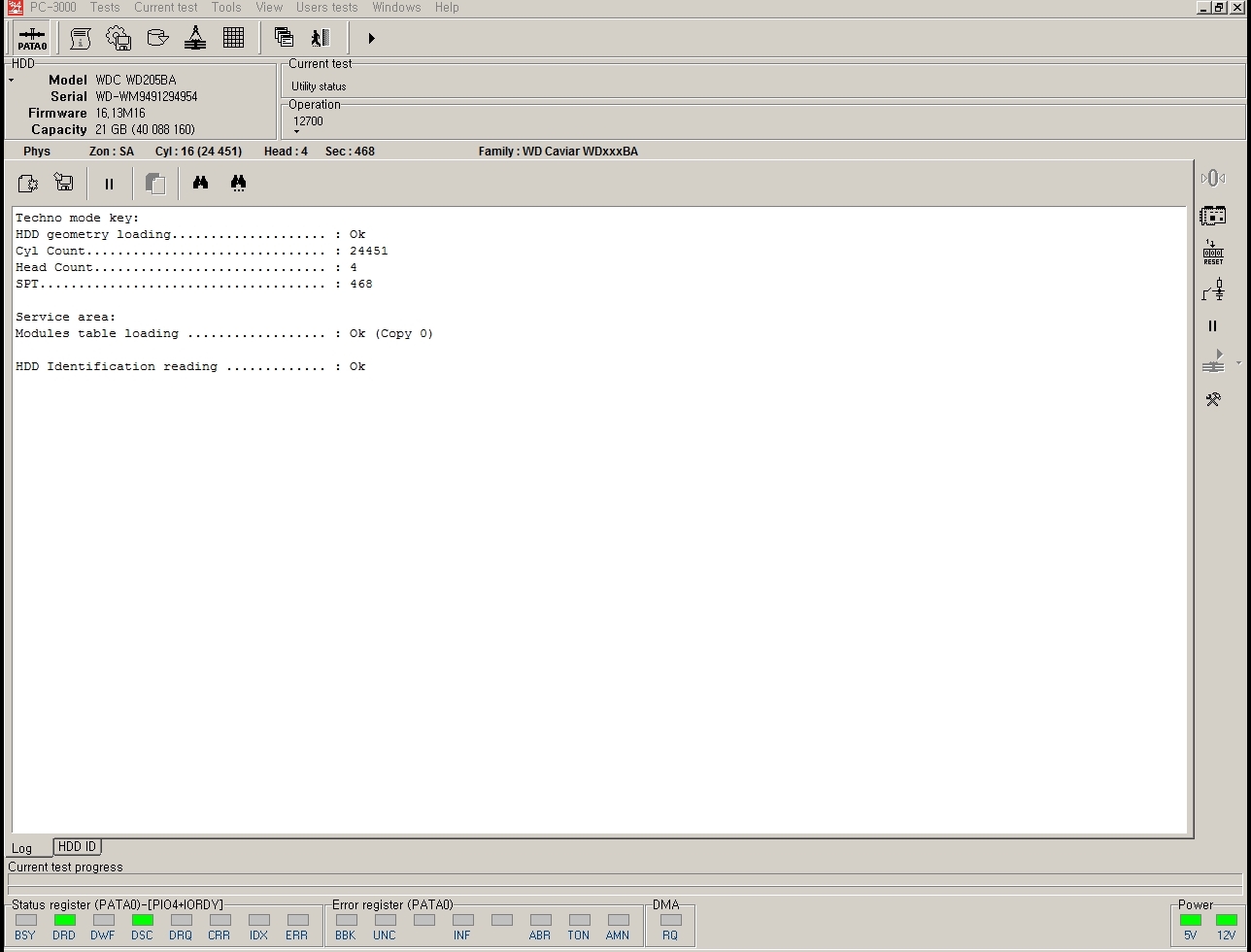
Task: Click the disk with arrow icon
Action: tap(157, 38)
